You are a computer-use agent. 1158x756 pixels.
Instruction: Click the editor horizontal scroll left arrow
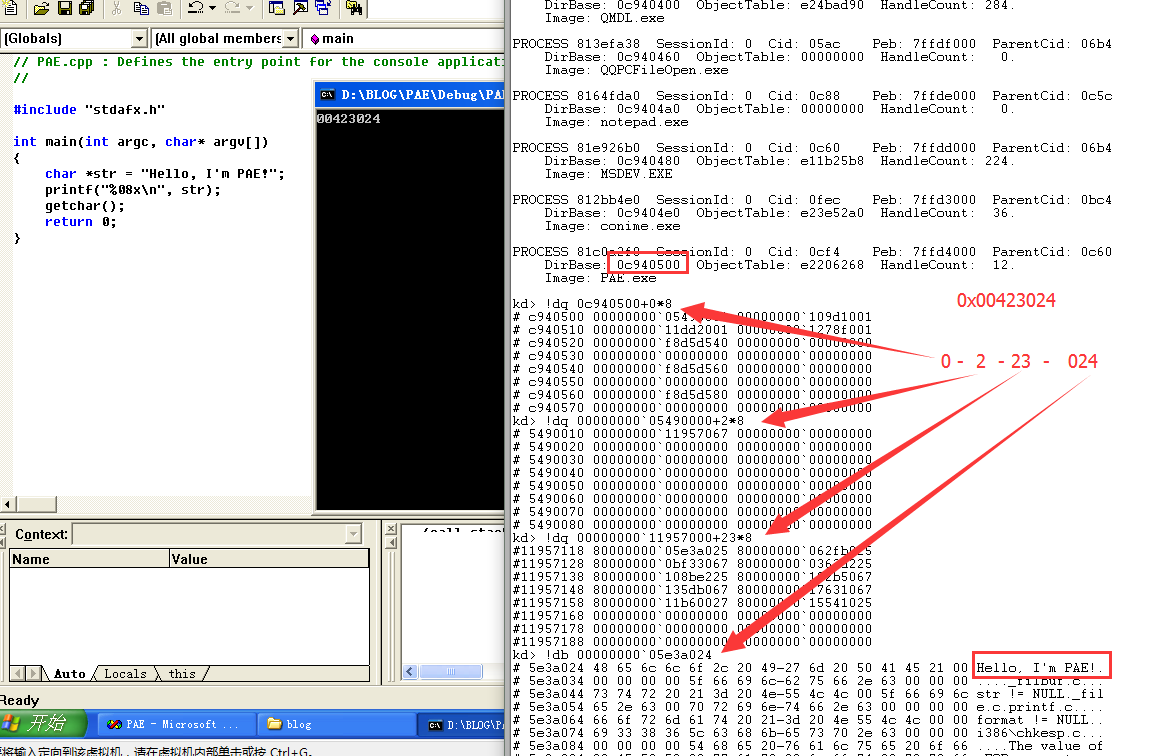(x=7, y=504)
